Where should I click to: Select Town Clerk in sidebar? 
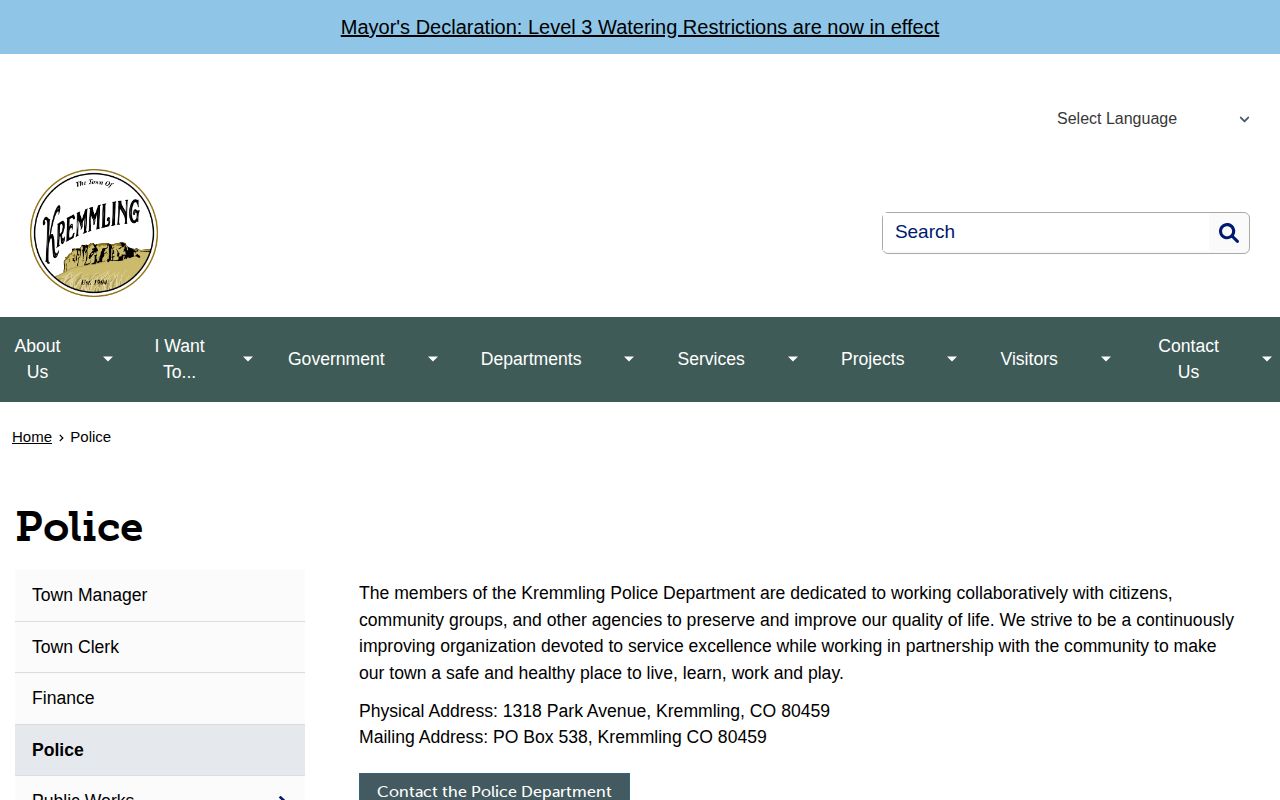[x=160, y=647]
